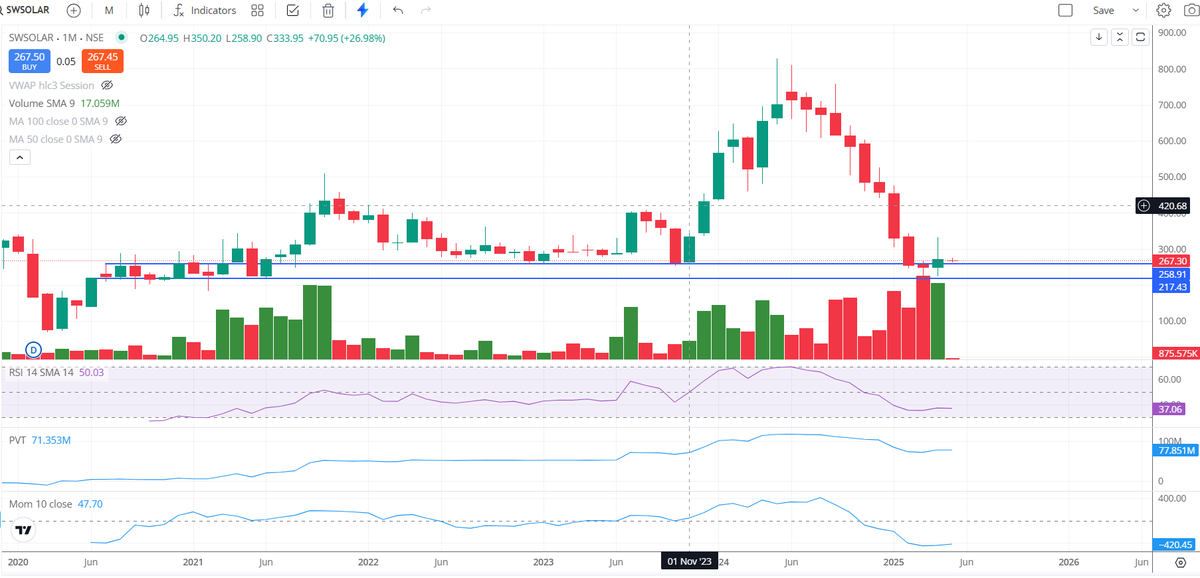
Task: Move the pane down with arrow icon
Action: pos(1099,38)
